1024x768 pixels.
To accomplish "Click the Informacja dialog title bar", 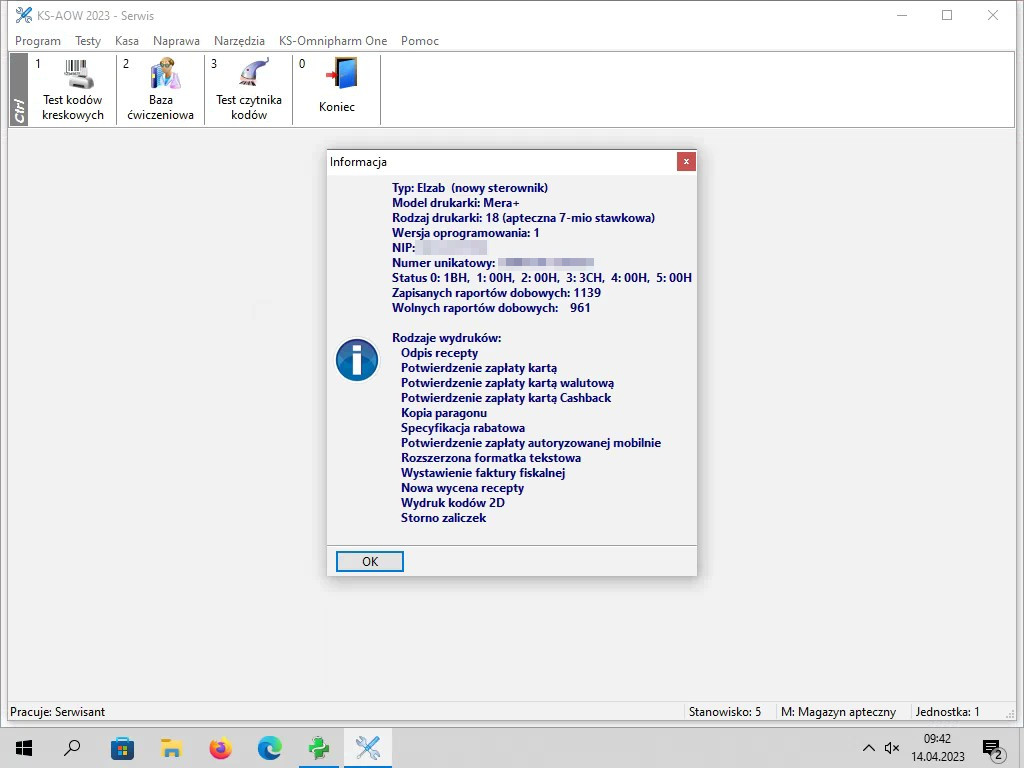I will tap(502, 162).
